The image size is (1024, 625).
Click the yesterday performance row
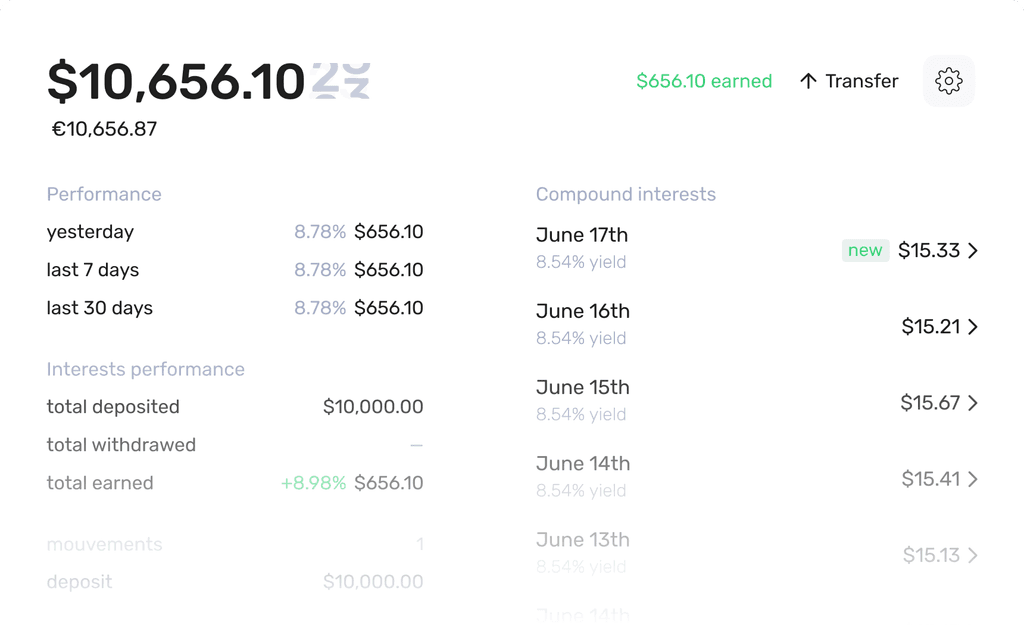click(234, 232)
